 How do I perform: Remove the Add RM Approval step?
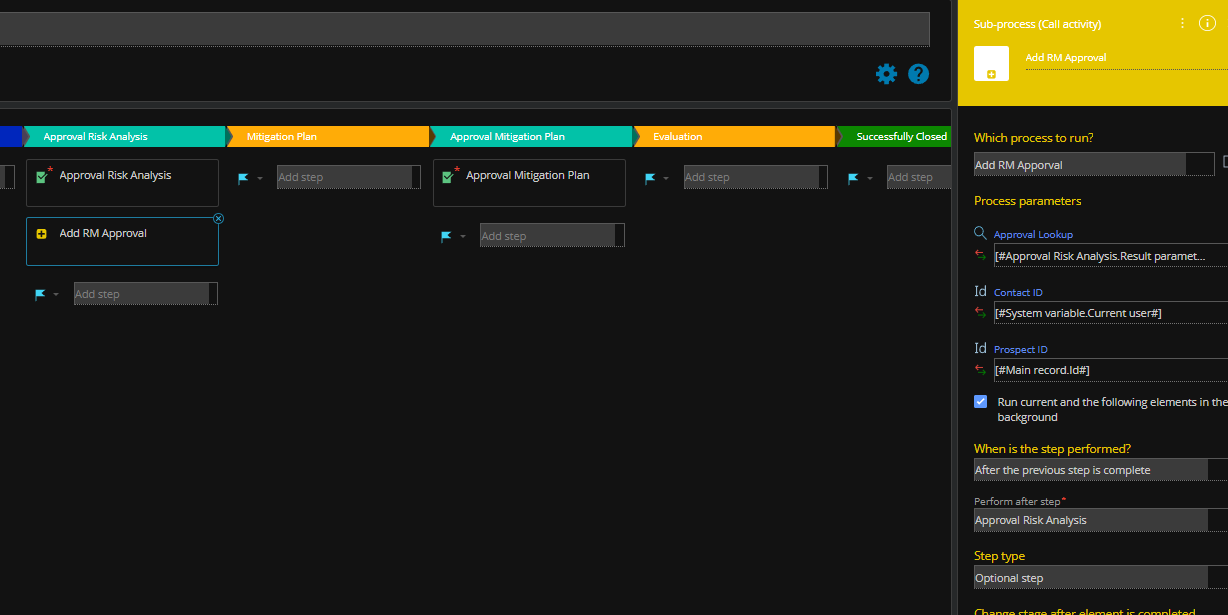[x=218, y=218]
